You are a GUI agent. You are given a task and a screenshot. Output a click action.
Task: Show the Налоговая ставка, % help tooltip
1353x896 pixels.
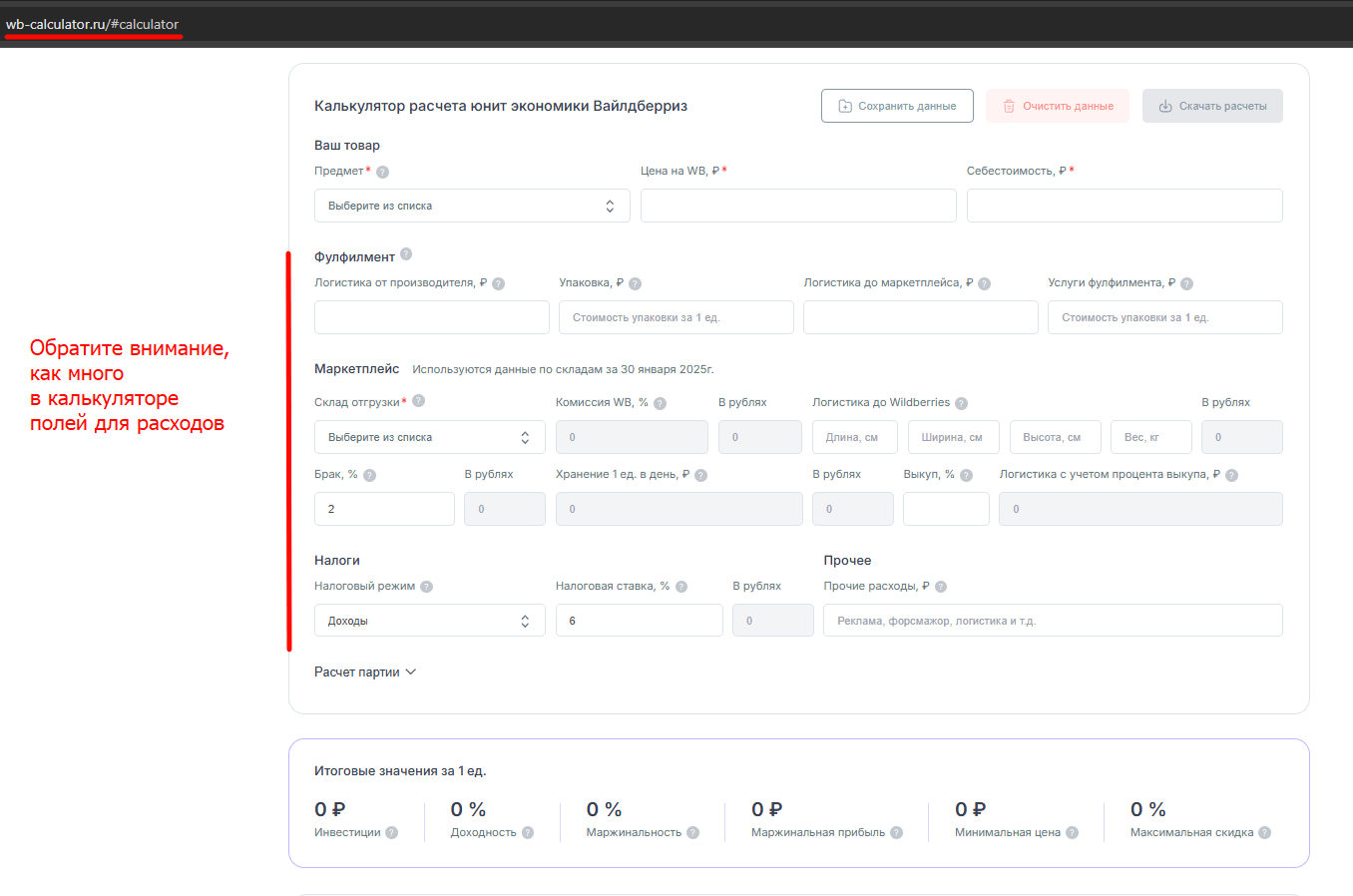tap(682, 587)
